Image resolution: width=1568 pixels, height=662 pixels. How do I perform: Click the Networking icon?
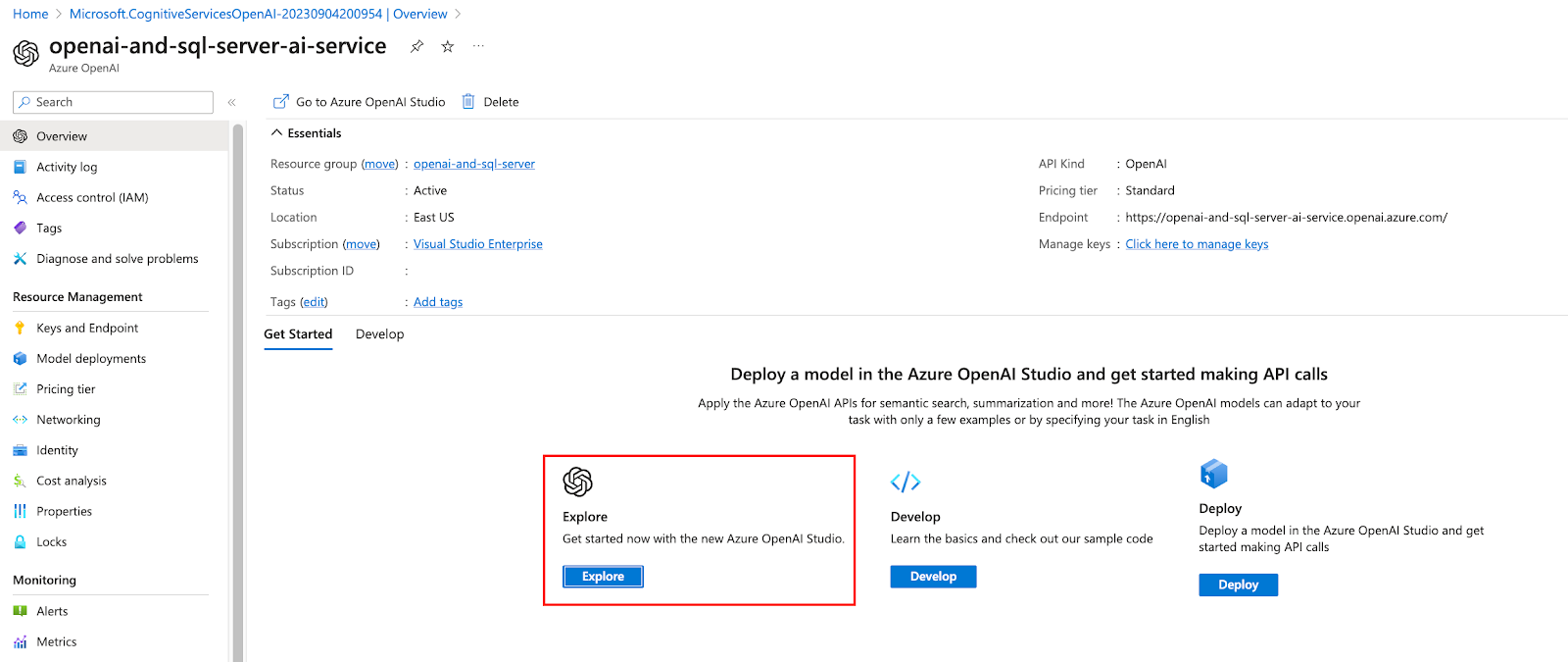click(20, 420)
